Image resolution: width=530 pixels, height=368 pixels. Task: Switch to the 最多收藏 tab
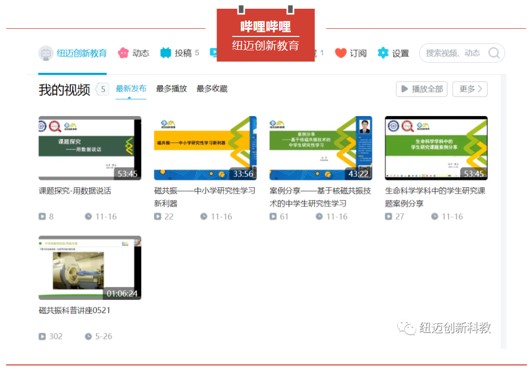pyautogui.click(x=212, y=89)
